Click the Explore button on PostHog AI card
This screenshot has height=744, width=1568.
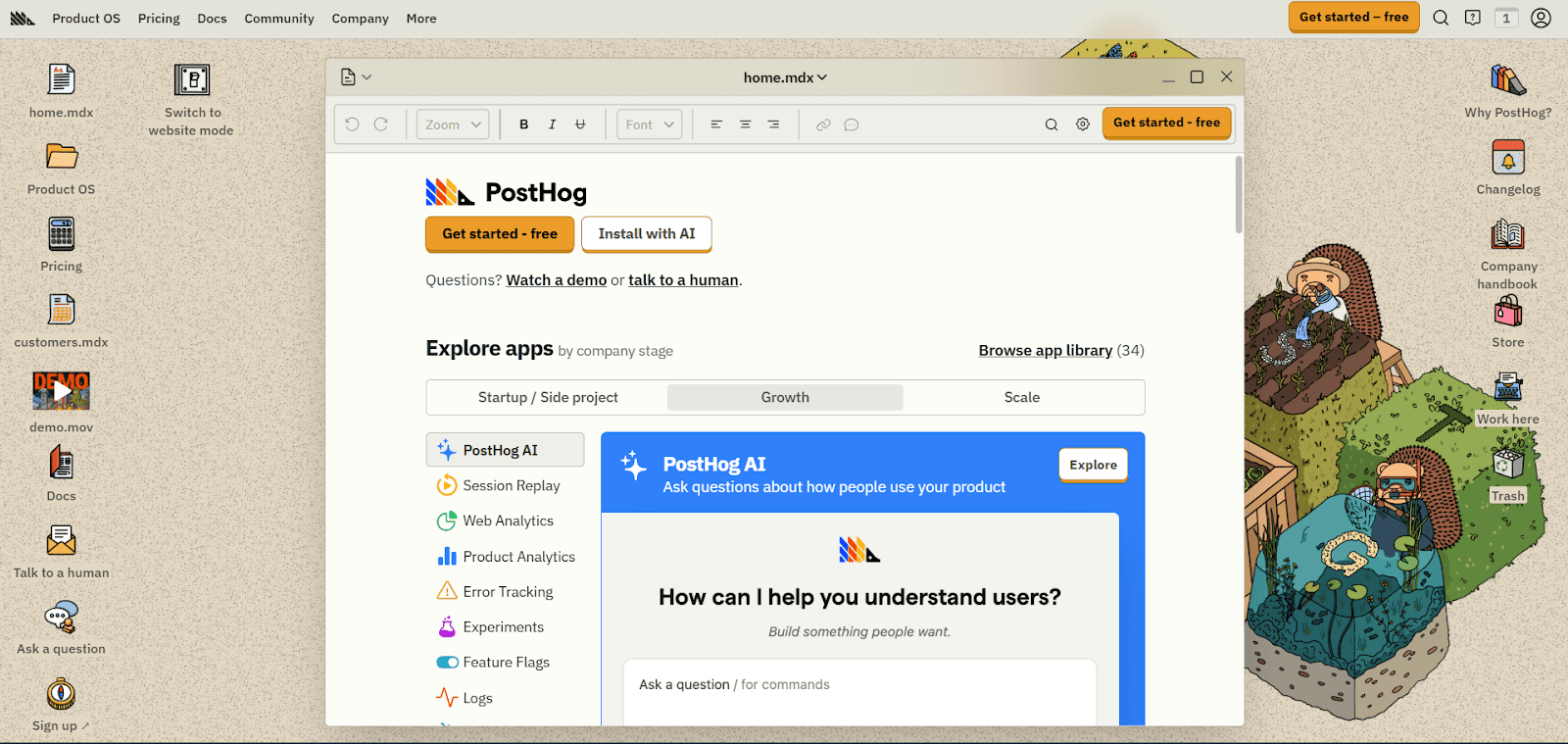(1093, 465)
